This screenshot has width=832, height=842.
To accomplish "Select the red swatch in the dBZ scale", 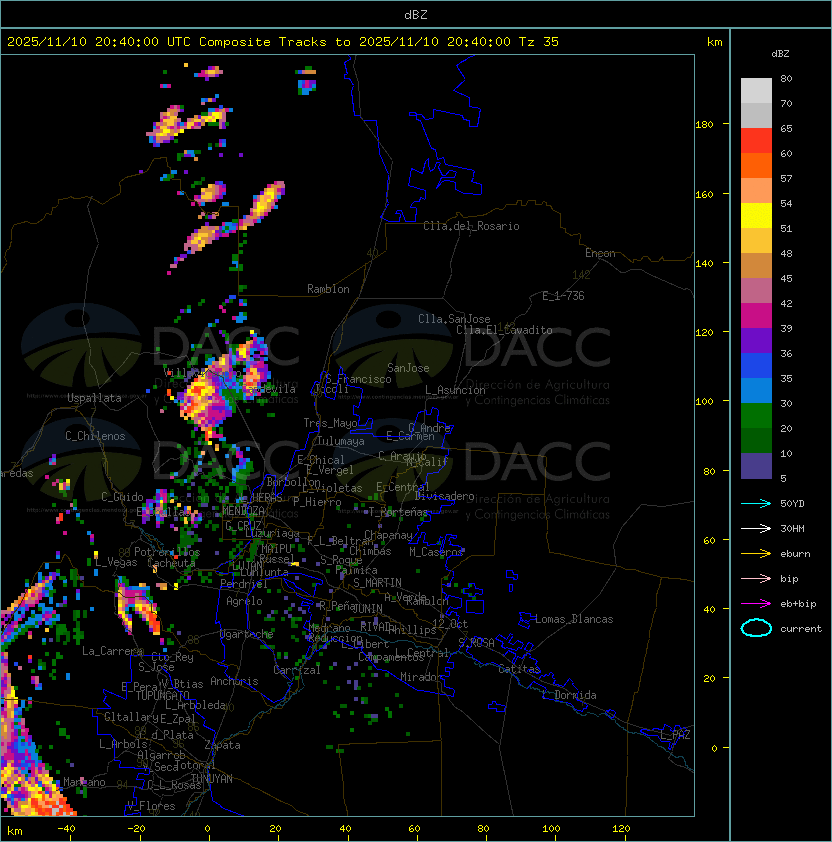I will (756, 141).
